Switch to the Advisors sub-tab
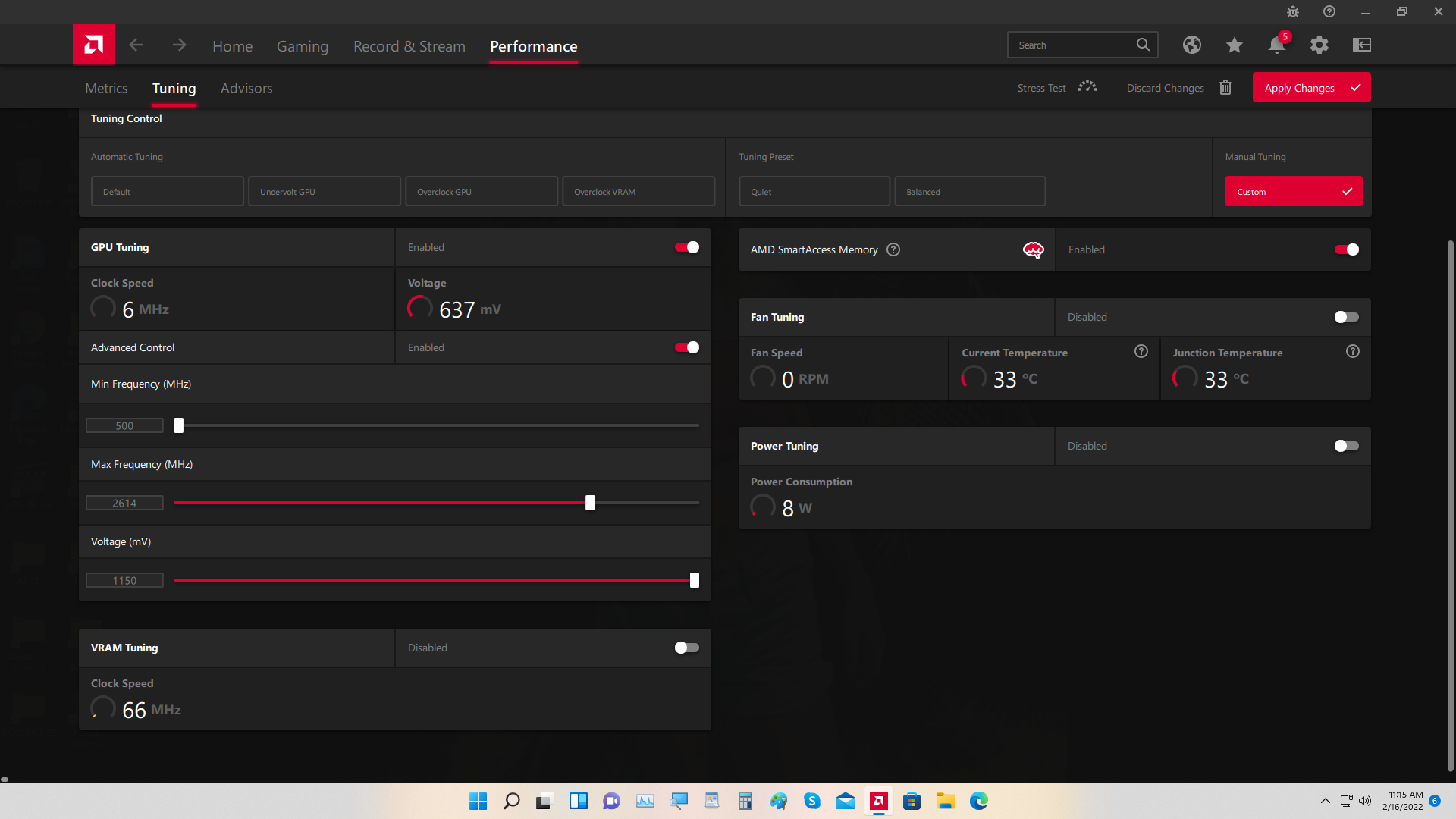 coord(246,88)
